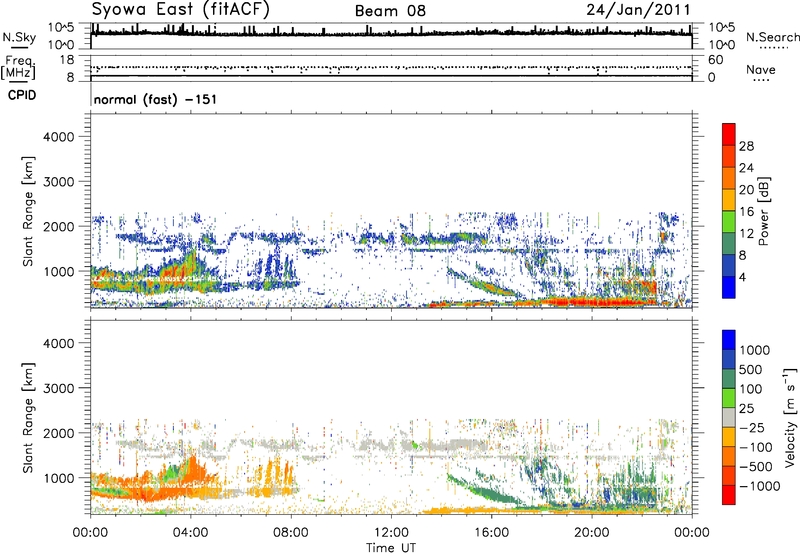Click the '28' power colorbar tick label

click(x=746, y=146)
